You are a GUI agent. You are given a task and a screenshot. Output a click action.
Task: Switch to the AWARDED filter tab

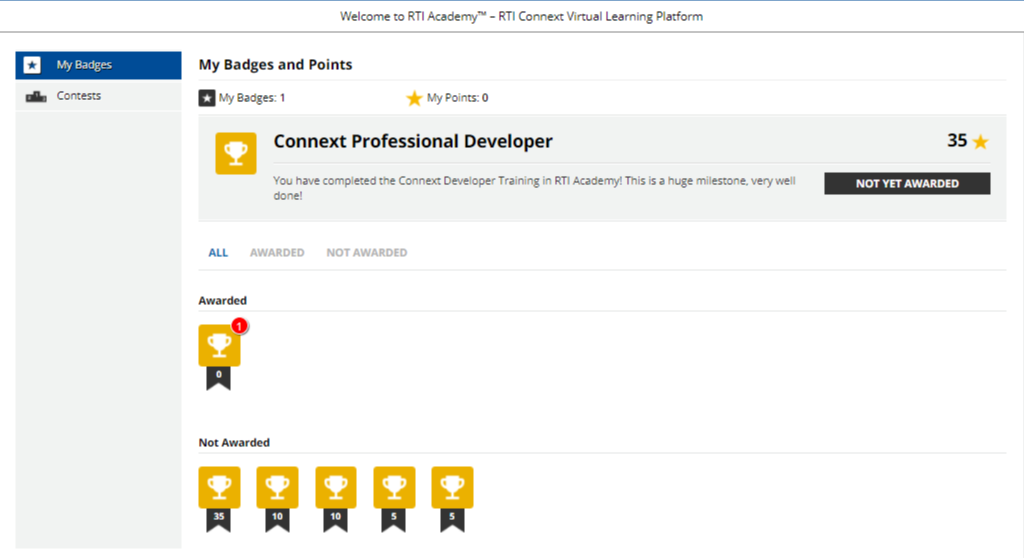pos(277,253)
